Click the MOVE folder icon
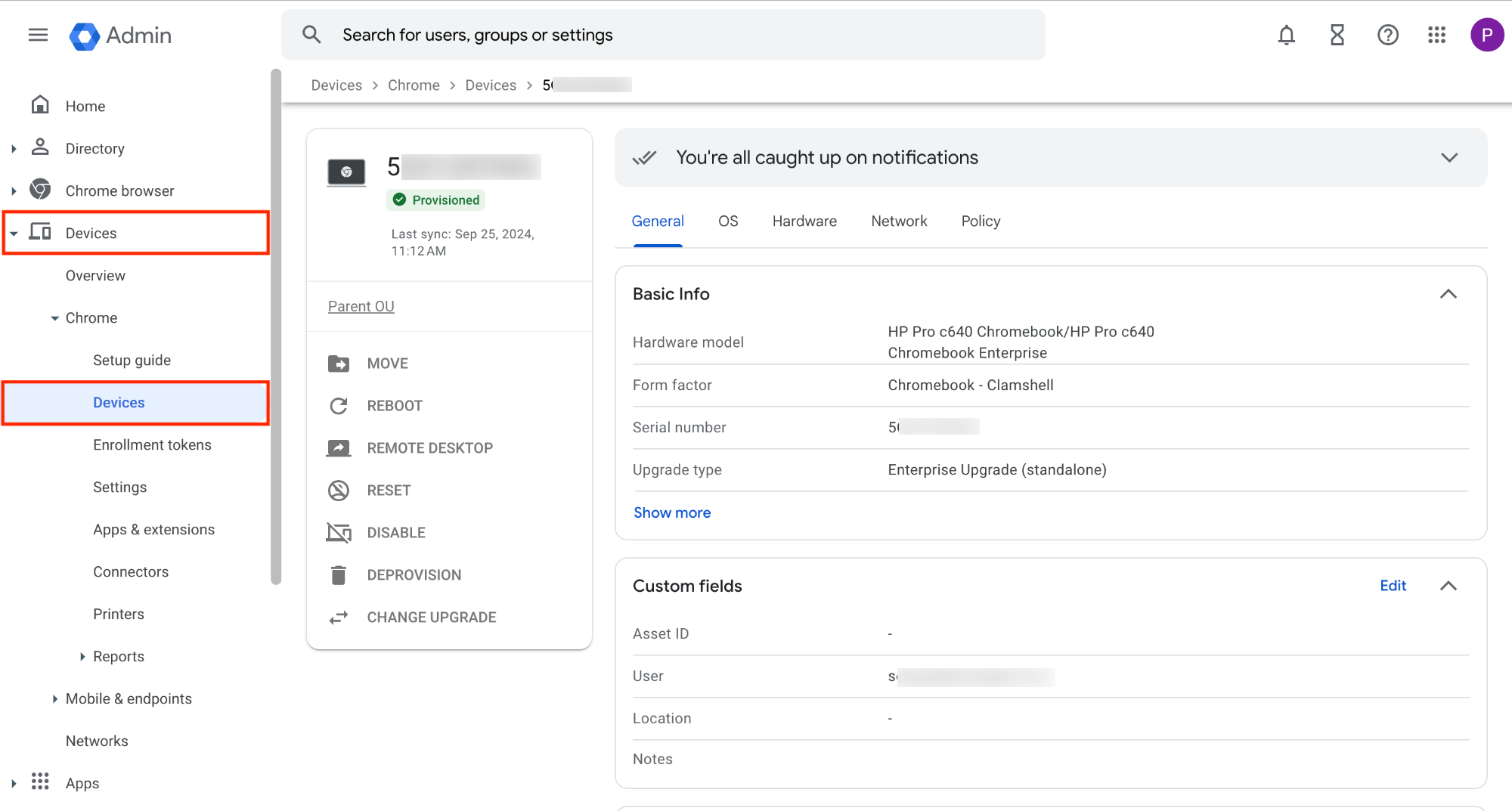The height and width of the screenshot is (811, 1512). (x=339, y=364)
